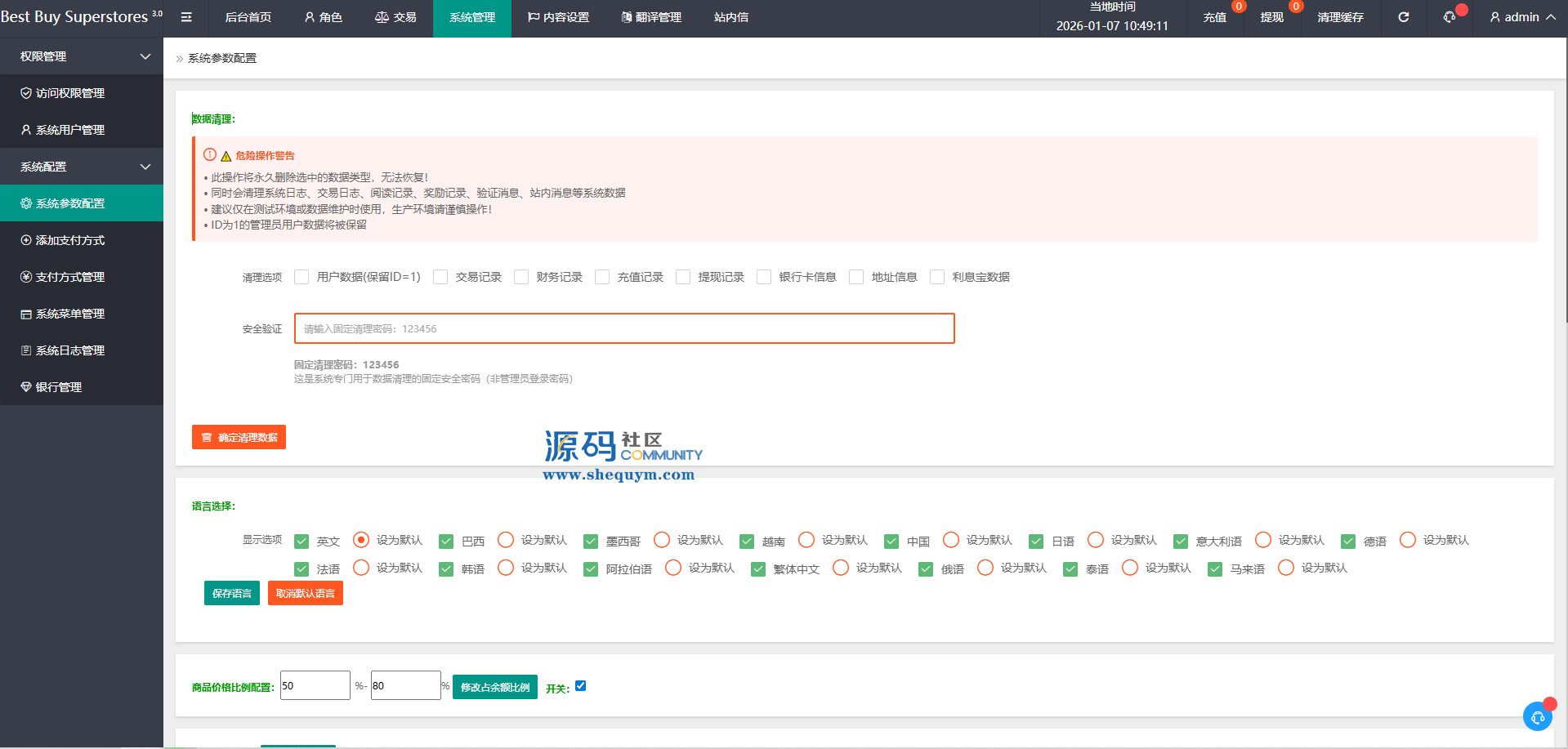This screenshot has width=1568, height=749.
Task: Click the floating support chat icon
Action: click(1537, 716)
